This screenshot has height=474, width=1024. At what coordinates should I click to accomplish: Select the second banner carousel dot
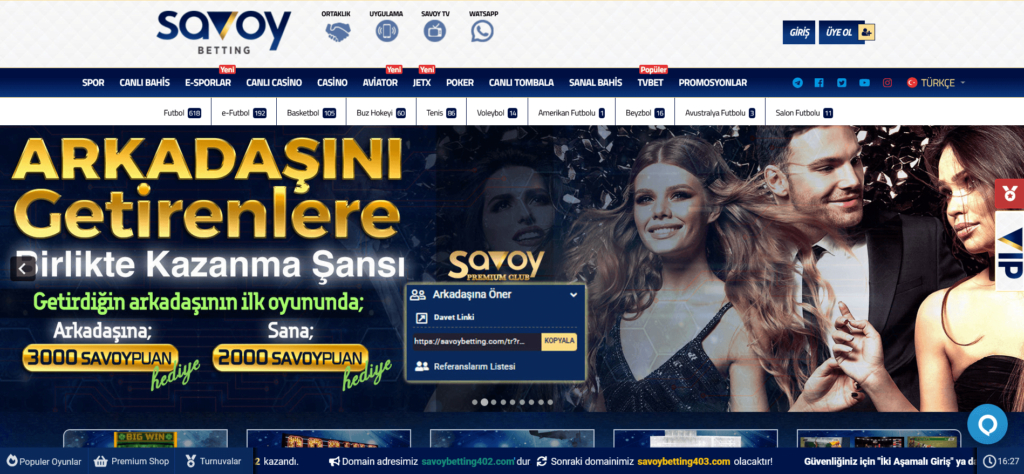click(x=485, y=402)
